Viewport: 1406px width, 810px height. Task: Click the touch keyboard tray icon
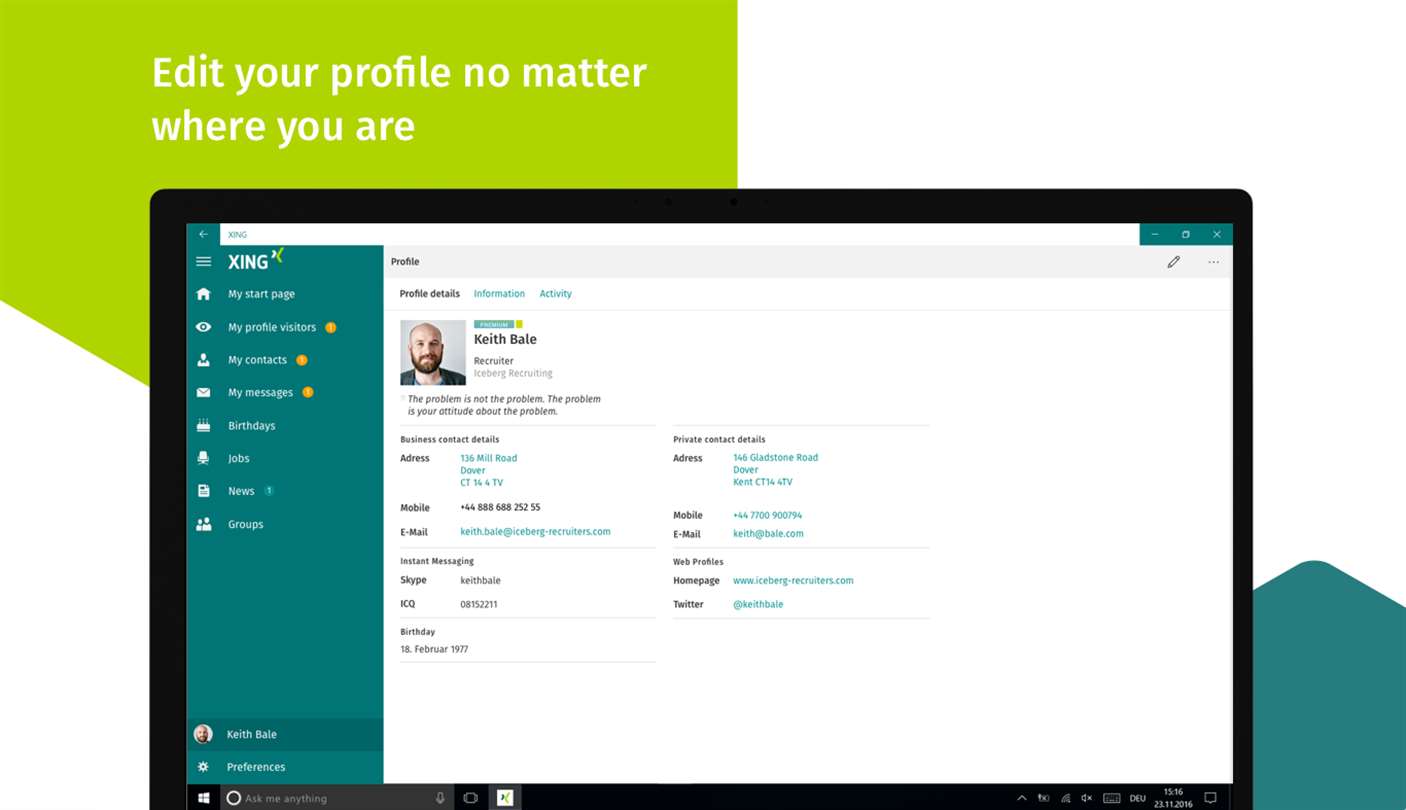point(1111,798)
